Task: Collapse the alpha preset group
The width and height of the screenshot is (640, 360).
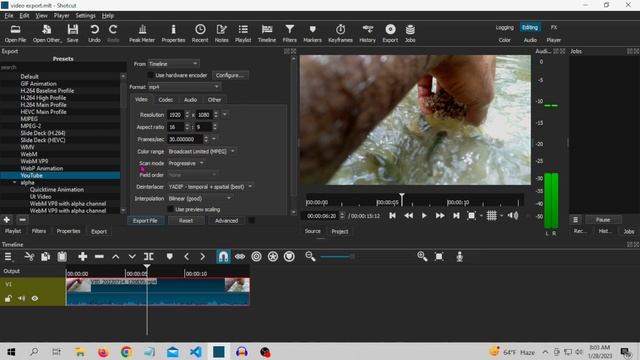Action: [x=15, y=182]
